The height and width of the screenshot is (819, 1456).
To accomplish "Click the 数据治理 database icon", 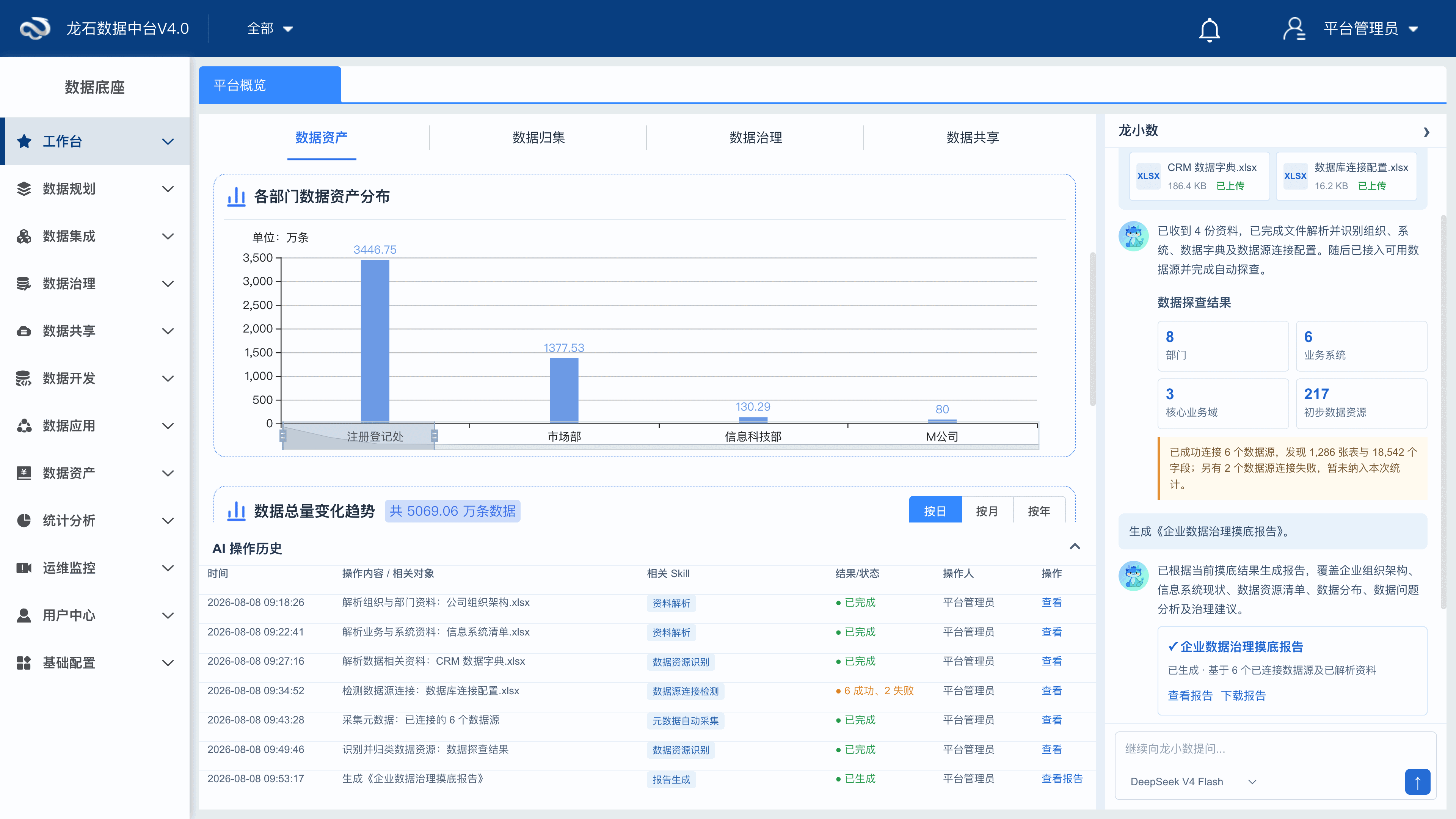I will (24, 284).
